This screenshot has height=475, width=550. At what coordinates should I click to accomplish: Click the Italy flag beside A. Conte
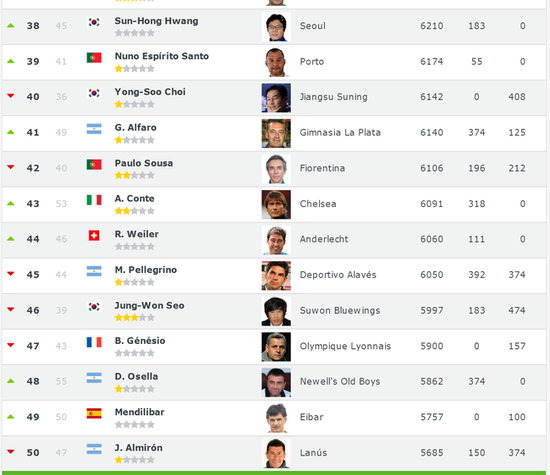[x=94, y=200]
